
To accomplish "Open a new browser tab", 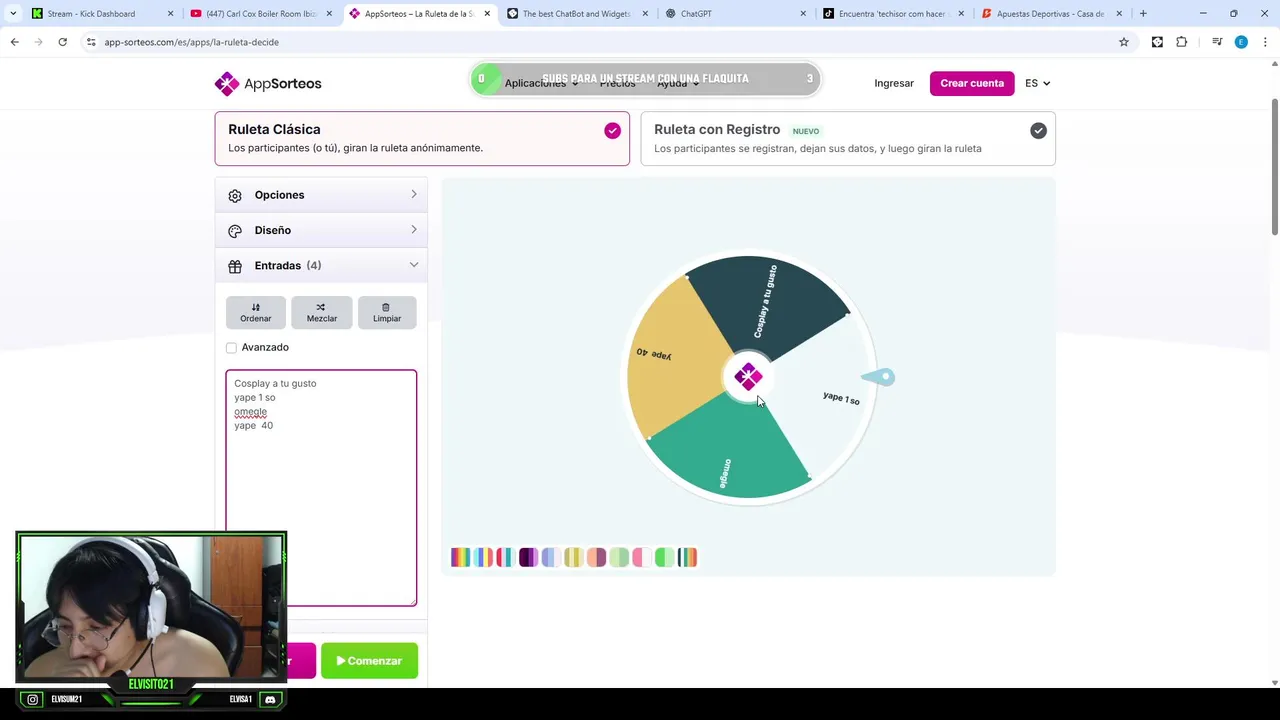I will pos(1143,14).
